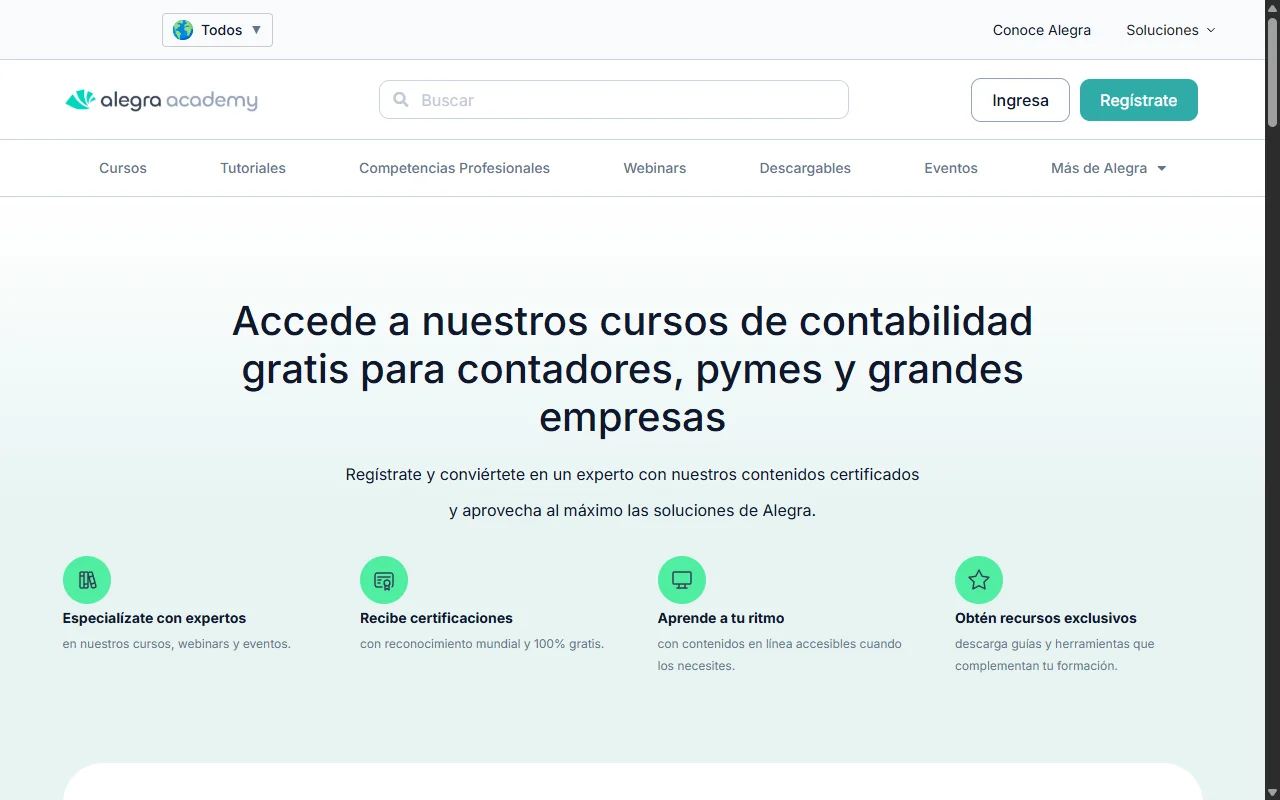Click the monitor icon above Aprende a tu ritmo
This screenshot has width=1280, height=800.
coord(682,580)
